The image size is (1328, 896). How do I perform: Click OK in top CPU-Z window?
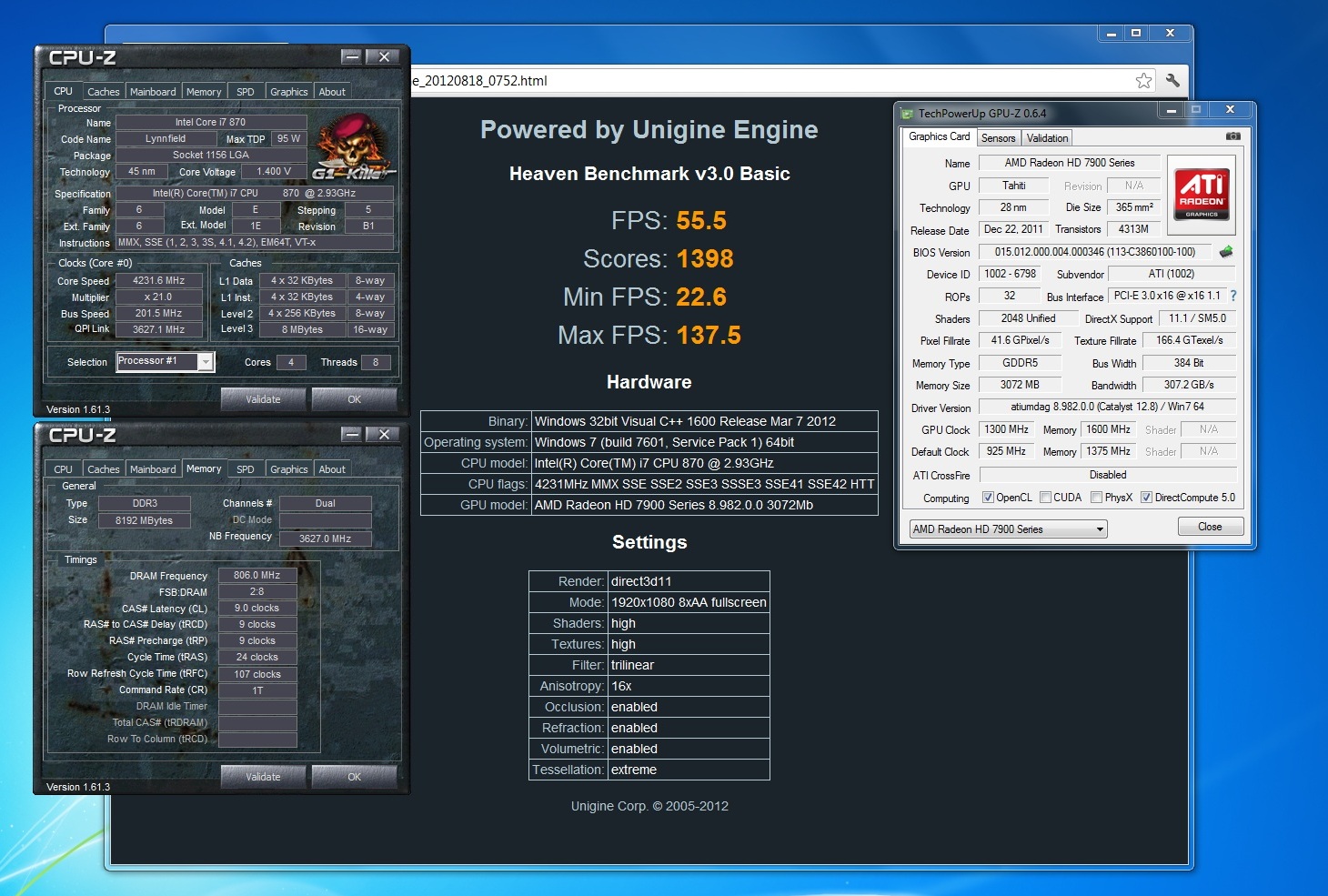click(354, 399)
